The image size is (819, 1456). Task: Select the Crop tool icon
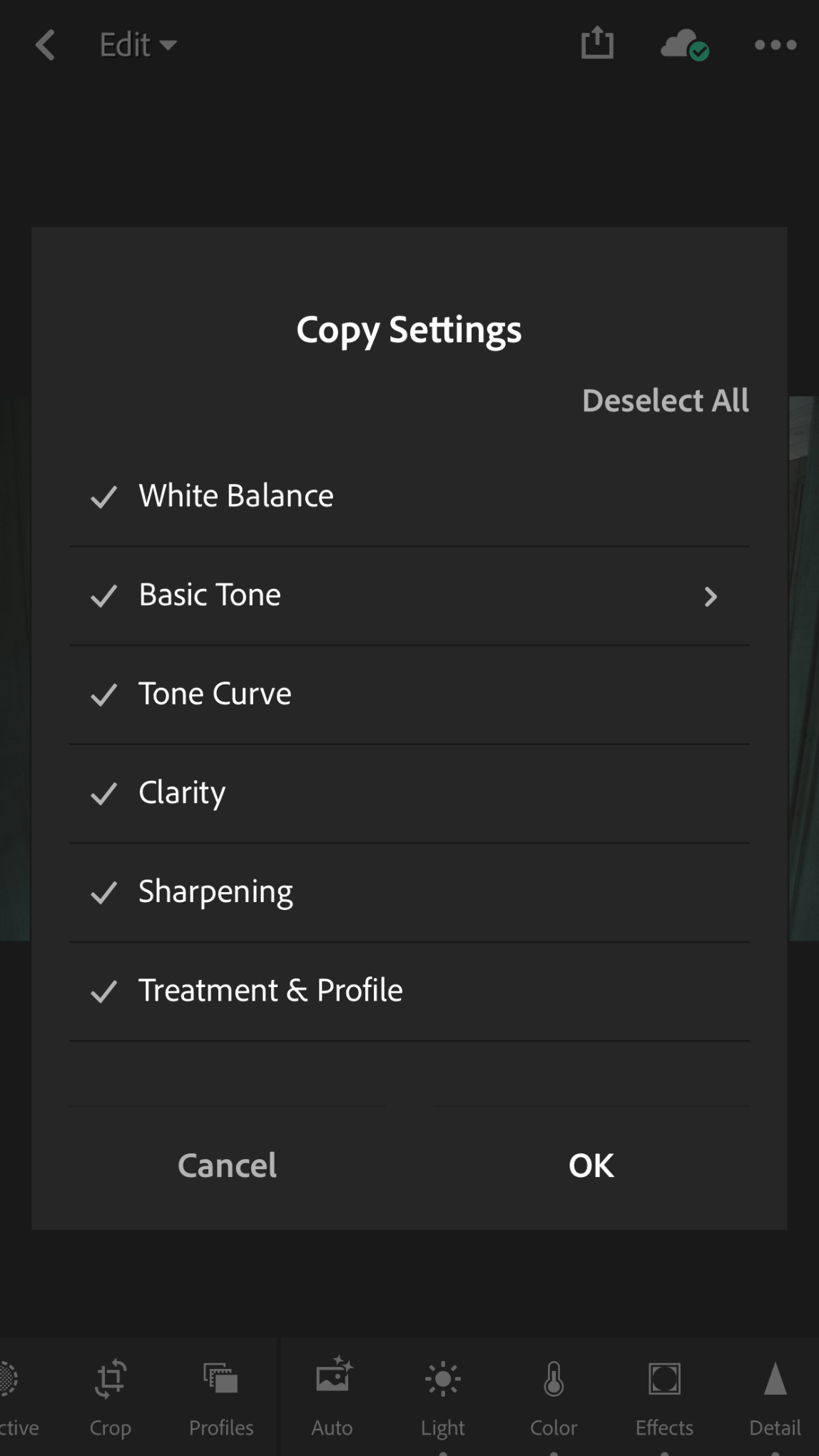(x=111, y=1378)
